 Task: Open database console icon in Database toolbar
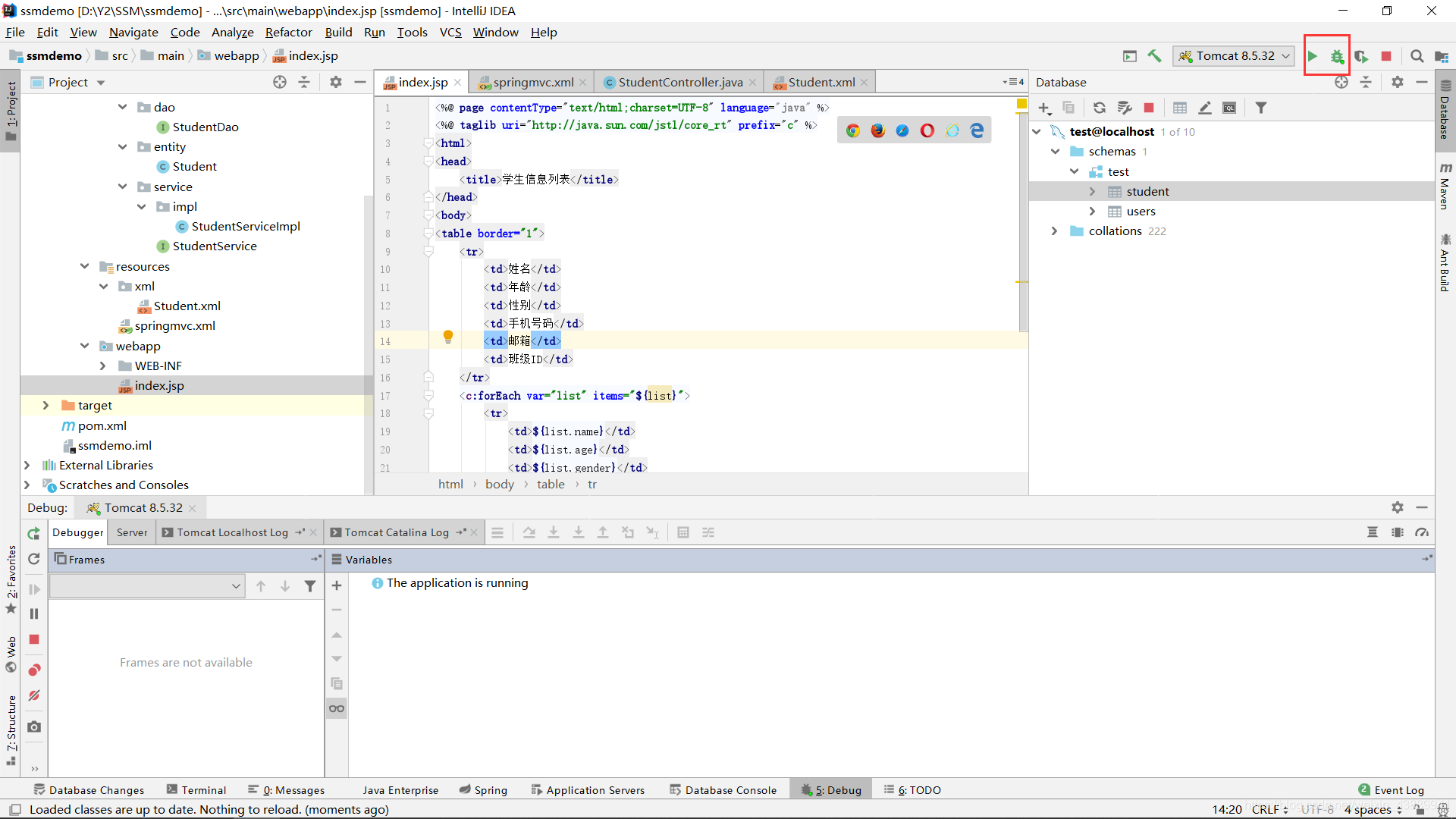click(1229, 108)
